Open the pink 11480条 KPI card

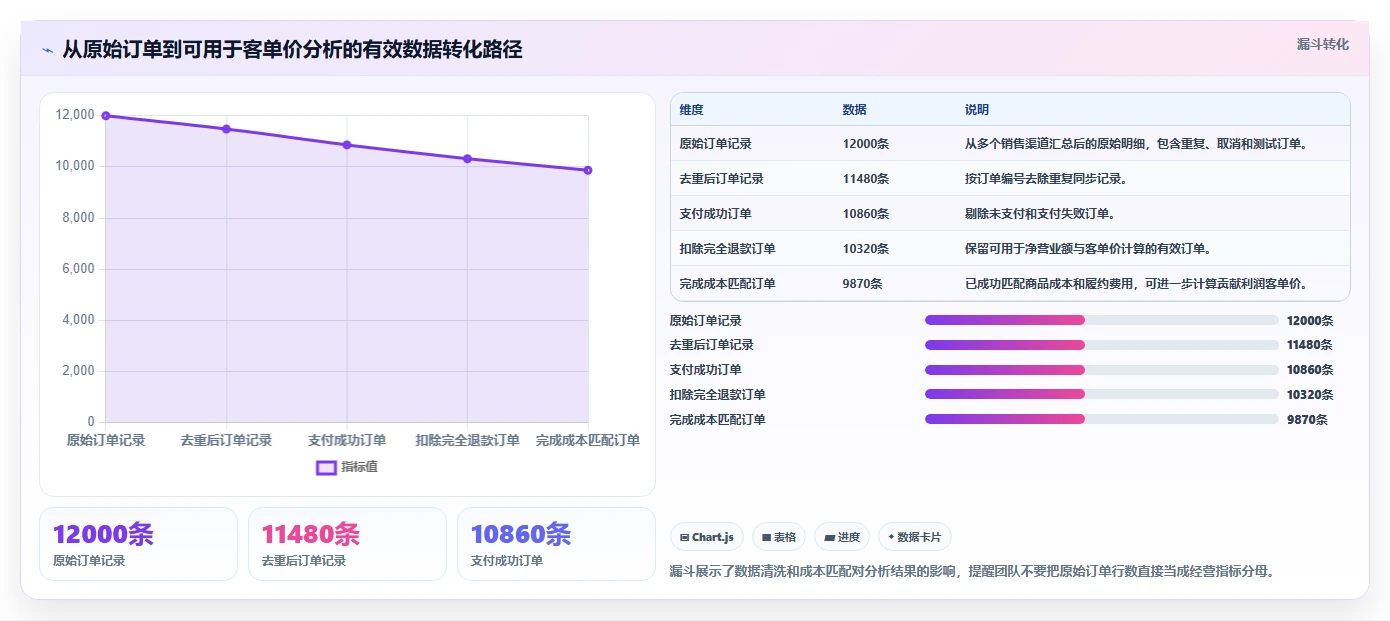point(347,544)
